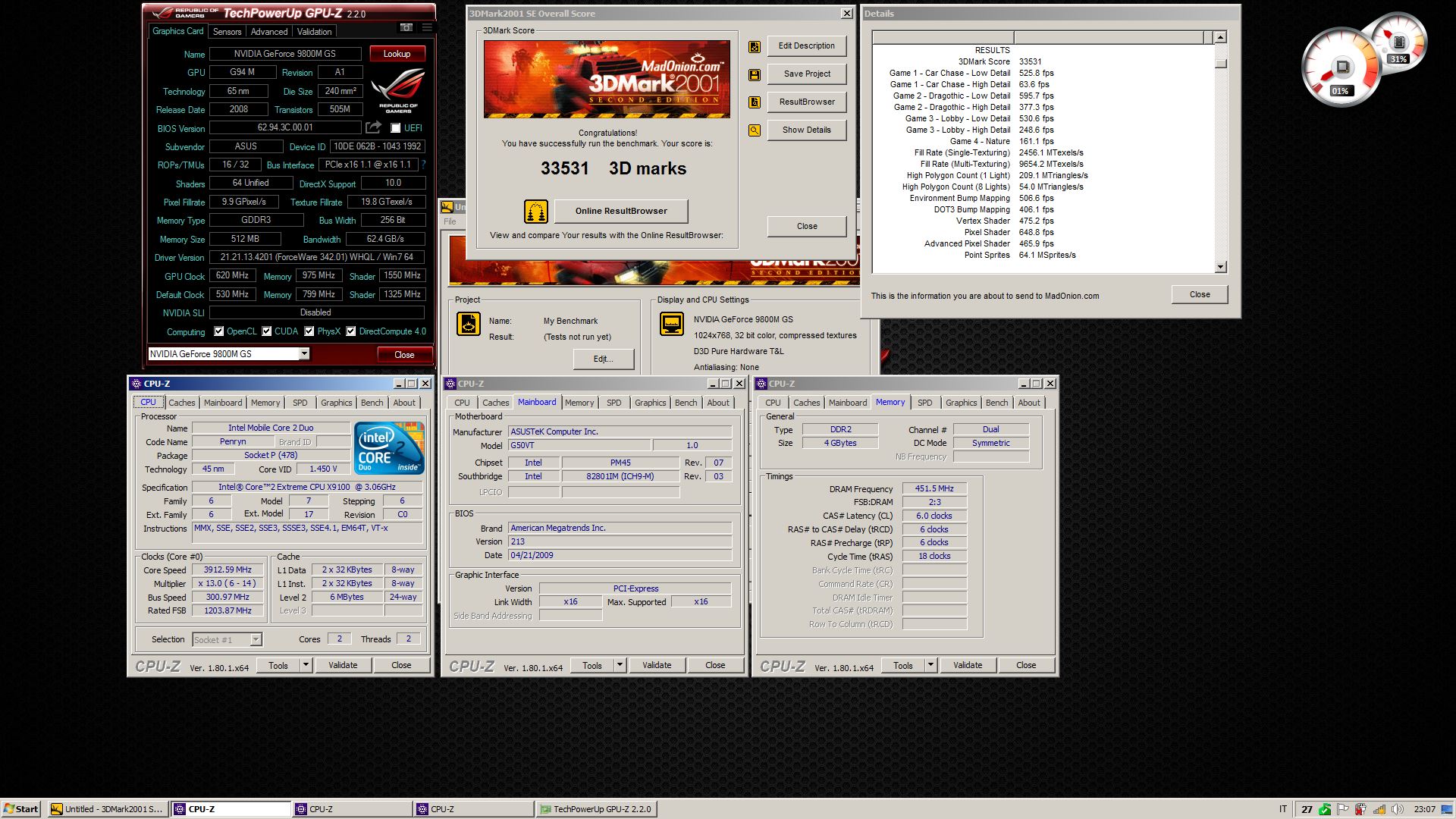Image resolution: width=1456 pixels, height=819 pixels.
Task: Click the power plug tray icon
Action: [x=1361, y=809]
